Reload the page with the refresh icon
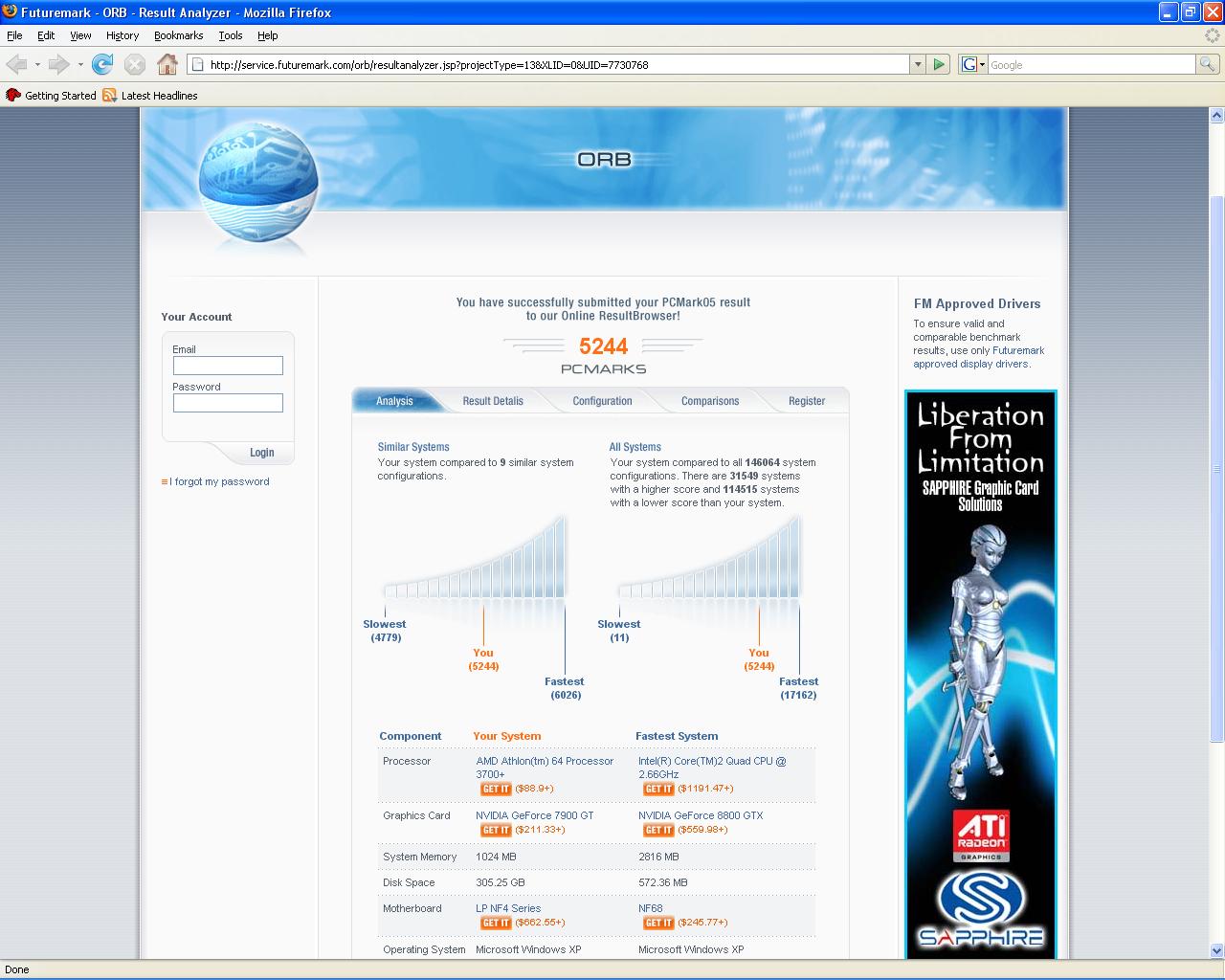 pyautogui.click(x=102, y=64)
